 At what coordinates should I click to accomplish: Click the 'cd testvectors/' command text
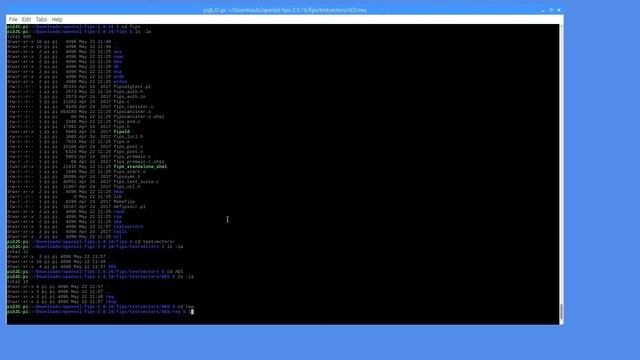click(x=156, y=242)
